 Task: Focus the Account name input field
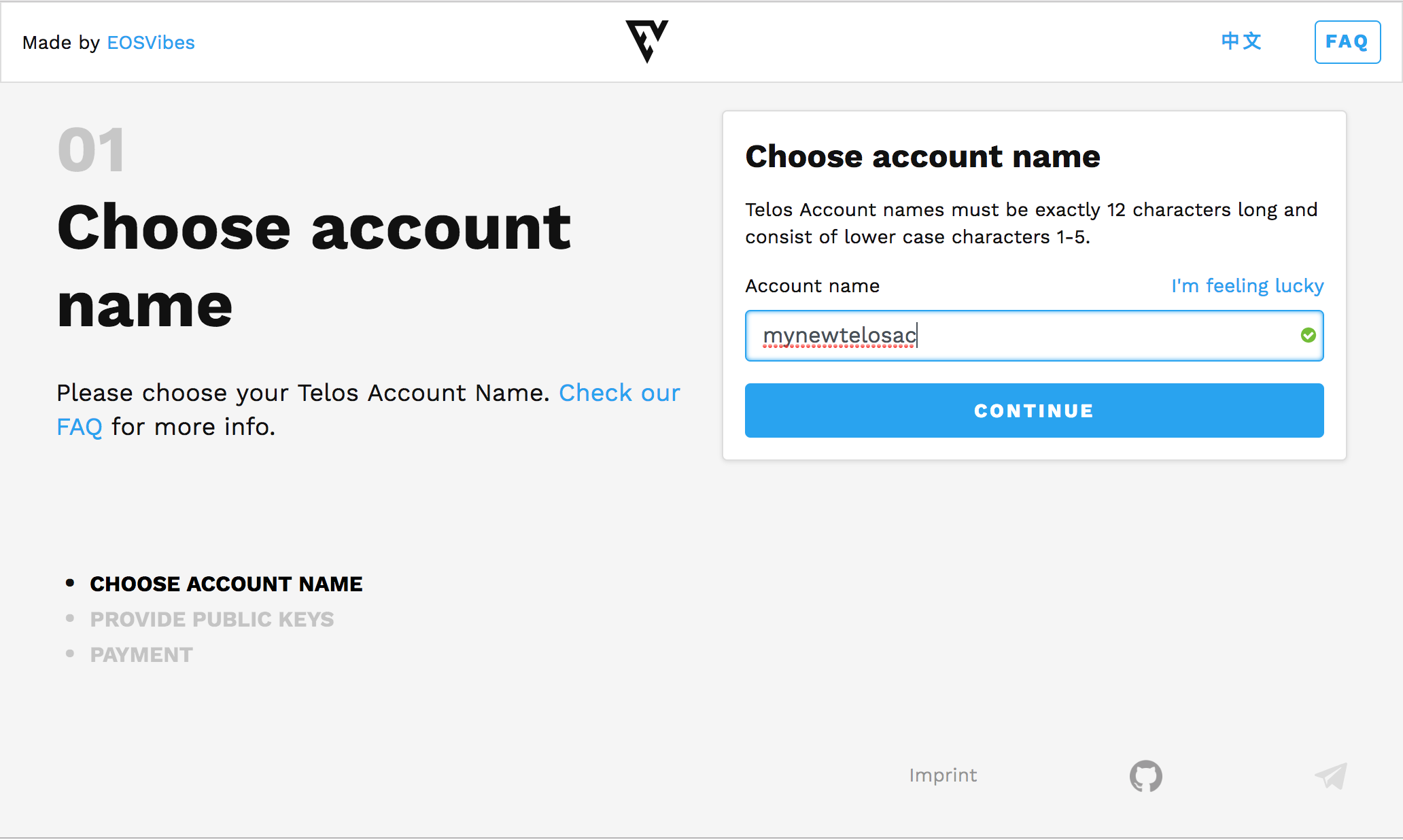1034,336
